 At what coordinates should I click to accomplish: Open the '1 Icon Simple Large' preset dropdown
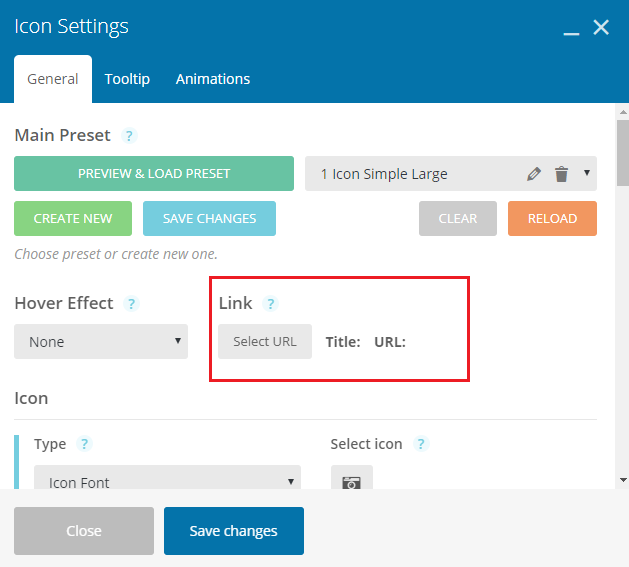(x=451, y=173)
